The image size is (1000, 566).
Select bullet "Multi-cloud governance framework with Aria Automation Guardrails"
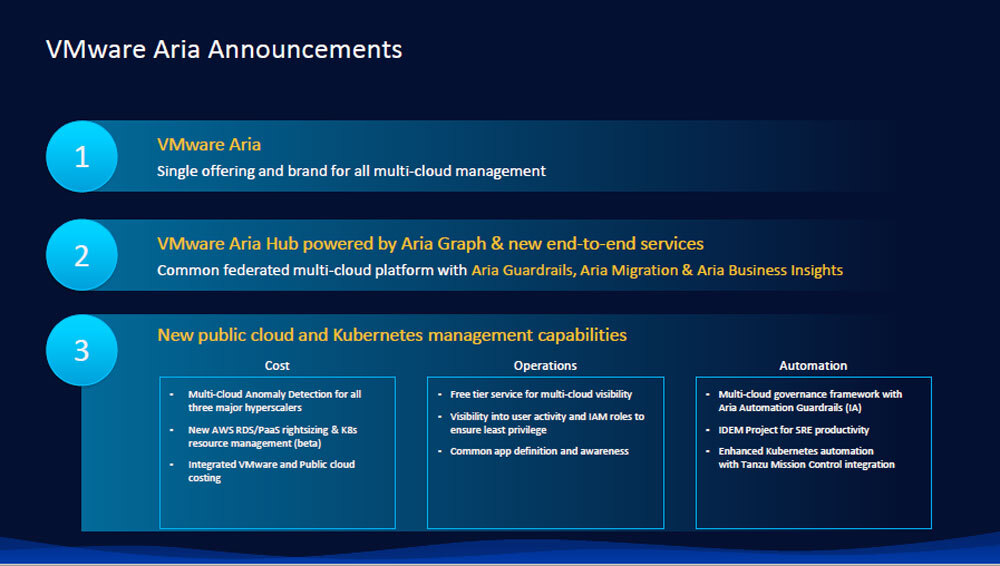click(810, 401)
